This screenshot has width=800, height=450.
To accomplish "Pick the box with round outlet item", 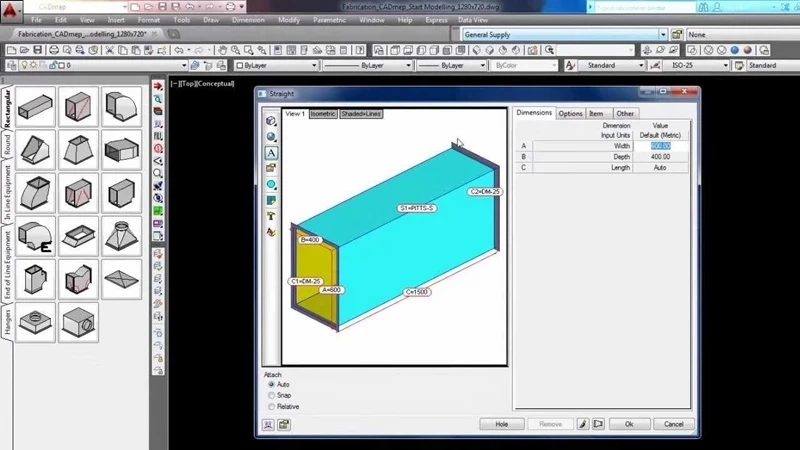I will pyautogui.click(x=78, y=322).
